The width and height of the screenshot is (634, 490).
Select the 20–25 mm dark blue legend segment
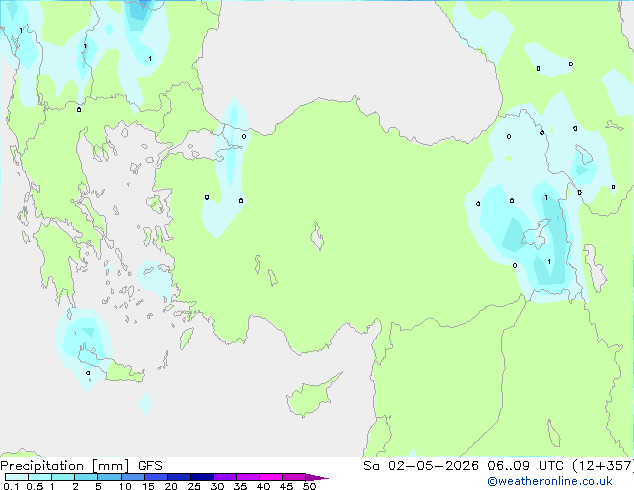point(178,477)
